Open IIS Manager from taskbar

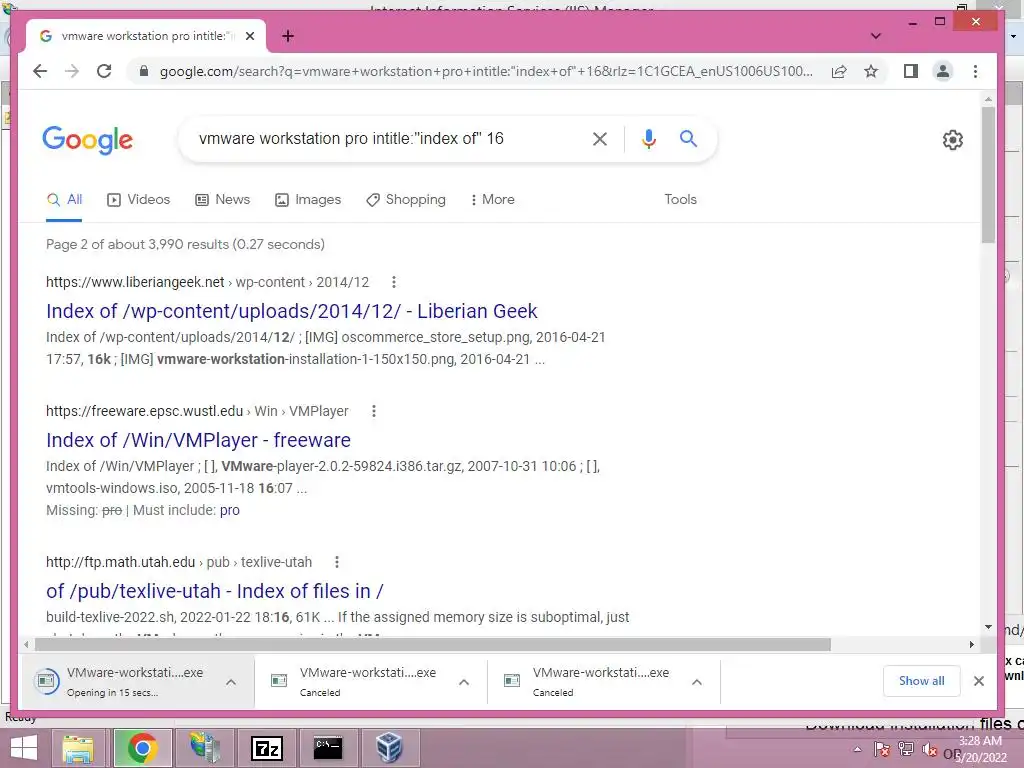click(x=204, y=748)
